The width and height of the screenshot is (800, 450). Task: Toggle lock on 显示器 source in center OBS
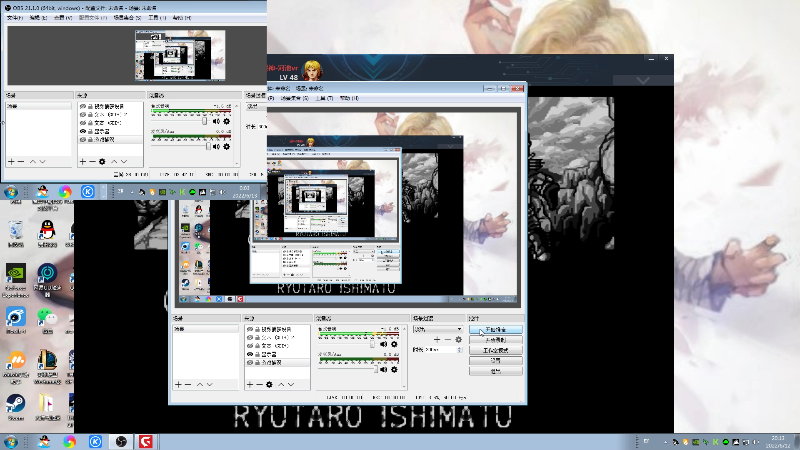tap(257, 354)
